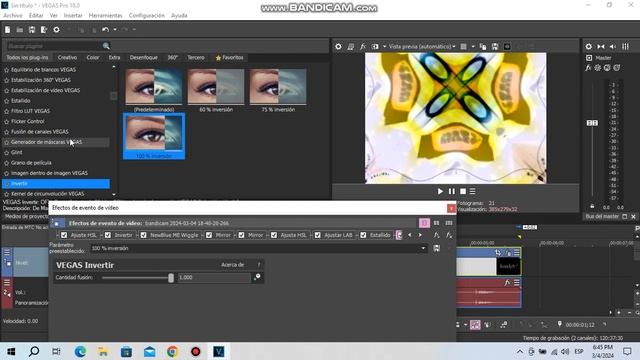The width and height of the screenshot is (640, 360).
Task: Click the plugin search magnifier icon
Action: [106, 46]
